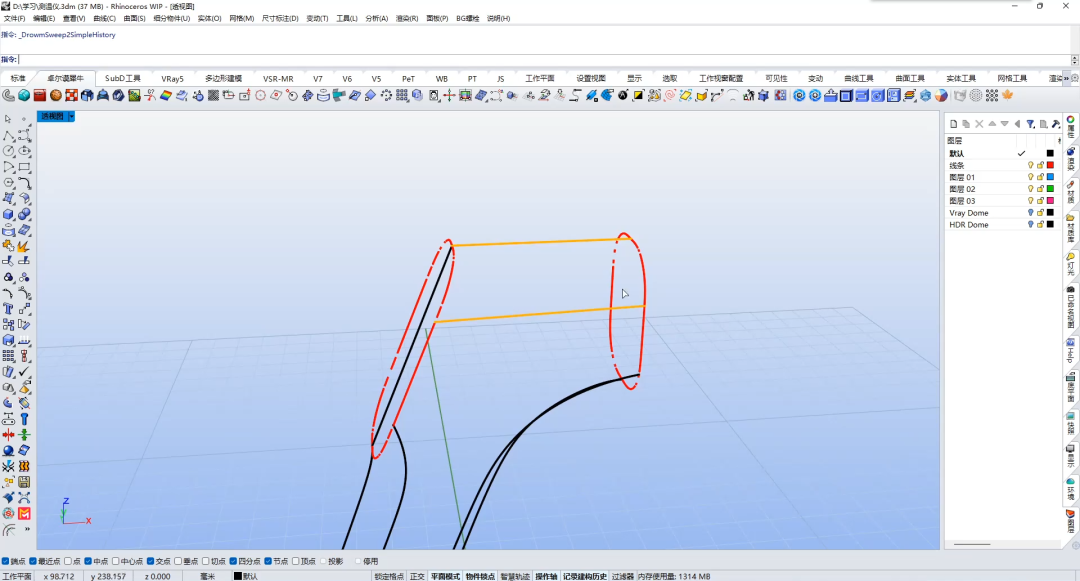Open the 属性 properties side panel tab

coord(1071,127)
